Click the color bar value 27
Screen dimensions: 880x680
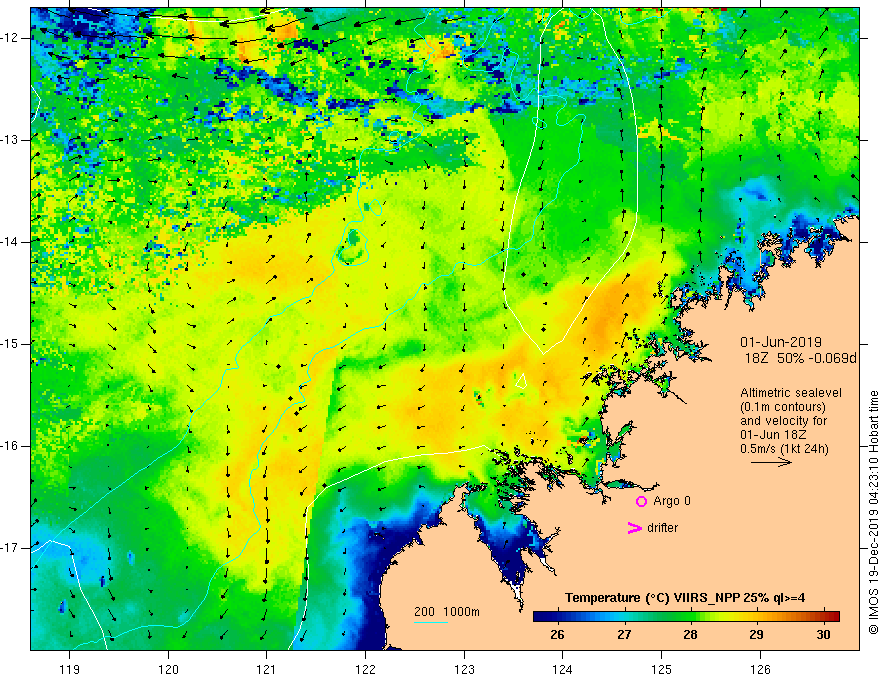[x=624, y=635]
